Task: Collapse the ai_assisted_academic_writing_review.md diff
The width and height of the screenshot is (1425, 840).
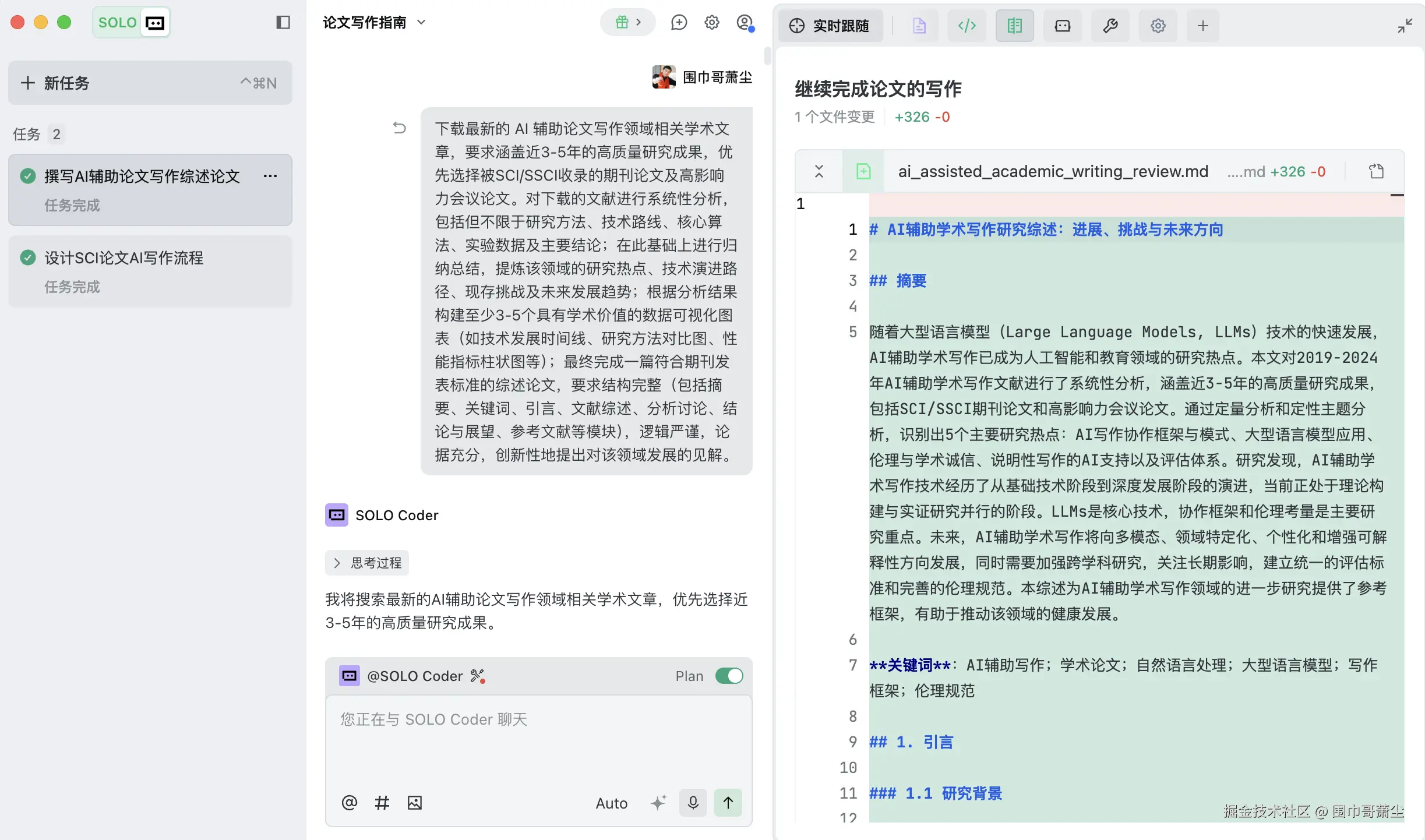Action: coord(819,171)
